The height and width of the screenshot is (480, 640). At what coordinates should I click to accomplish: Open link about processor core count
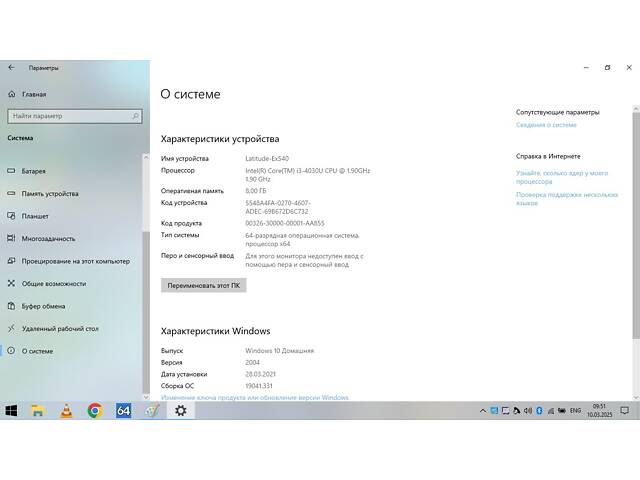pyautogui.click(x=562, y=177)
